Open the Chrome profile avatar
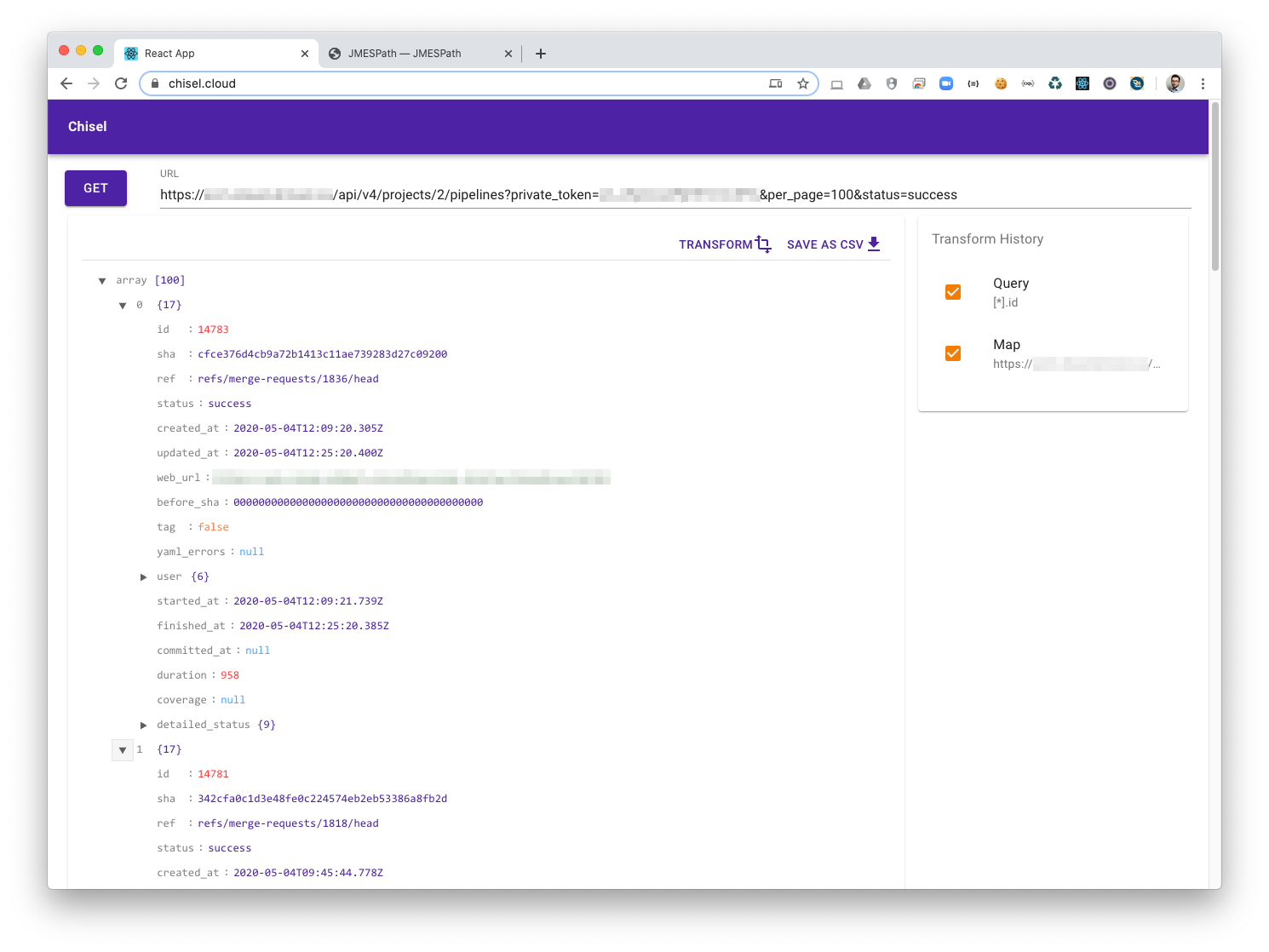 pos(1175,83)
